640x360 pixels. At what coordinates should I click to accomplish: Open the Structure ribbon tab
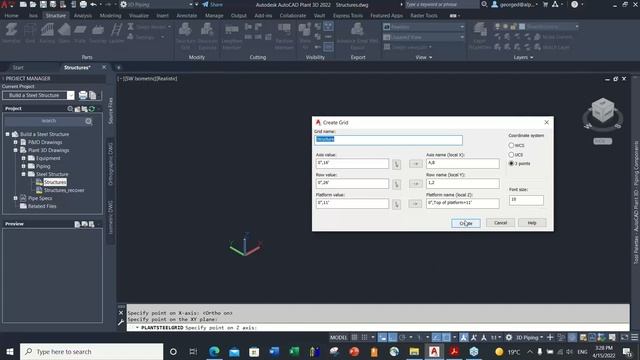point(56,16)
